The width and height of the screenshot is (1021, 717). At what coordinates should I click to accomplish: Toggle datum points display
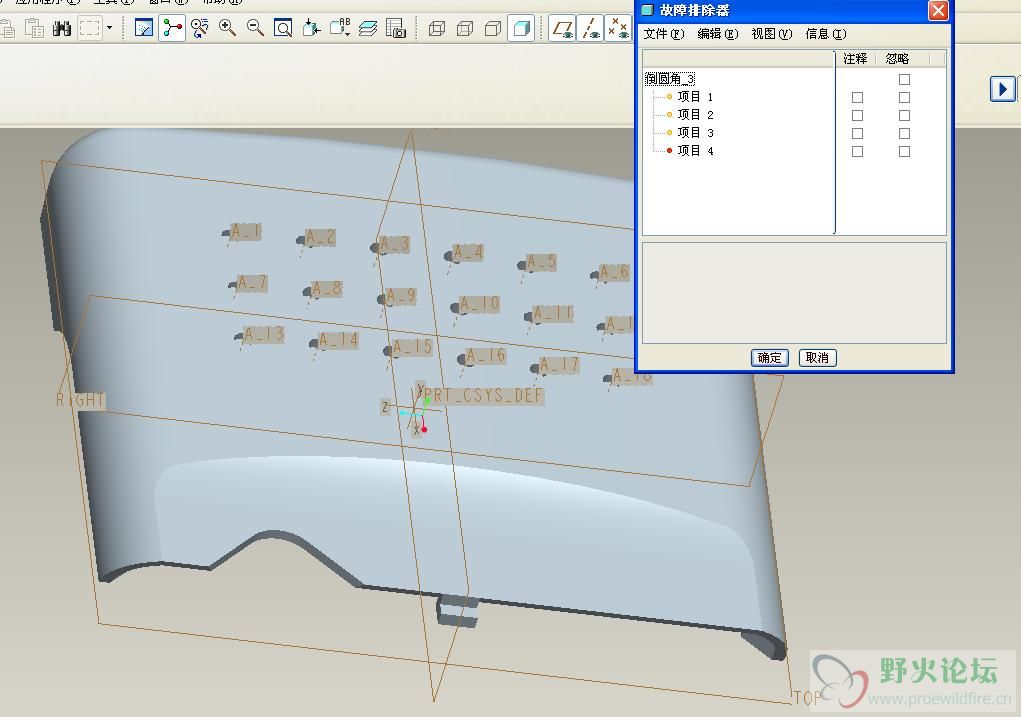click(618, 28)
